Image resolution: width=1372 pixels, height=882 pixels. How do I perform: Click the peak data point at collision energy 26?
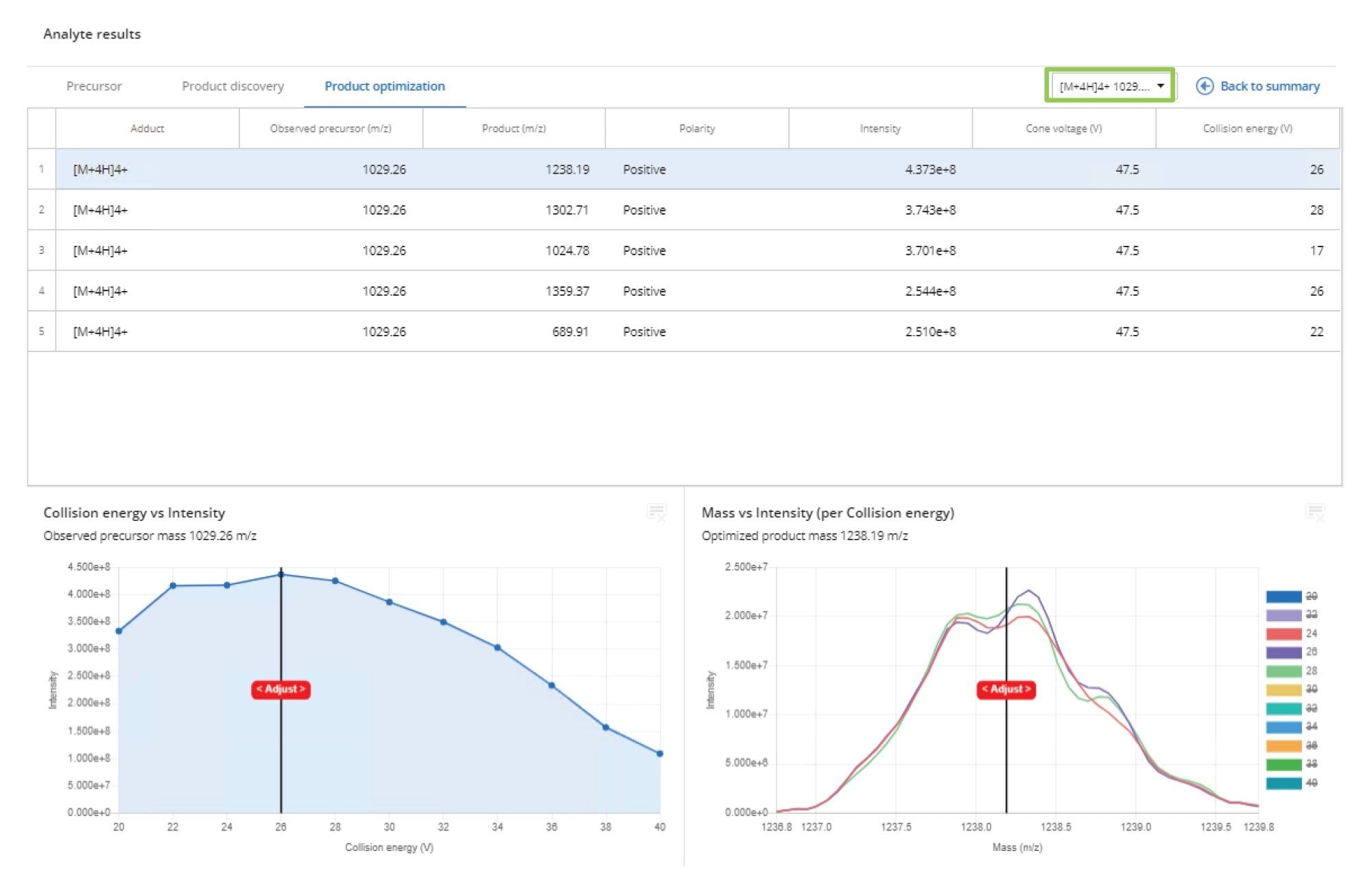pyautogui.click(x=280, y=575)
